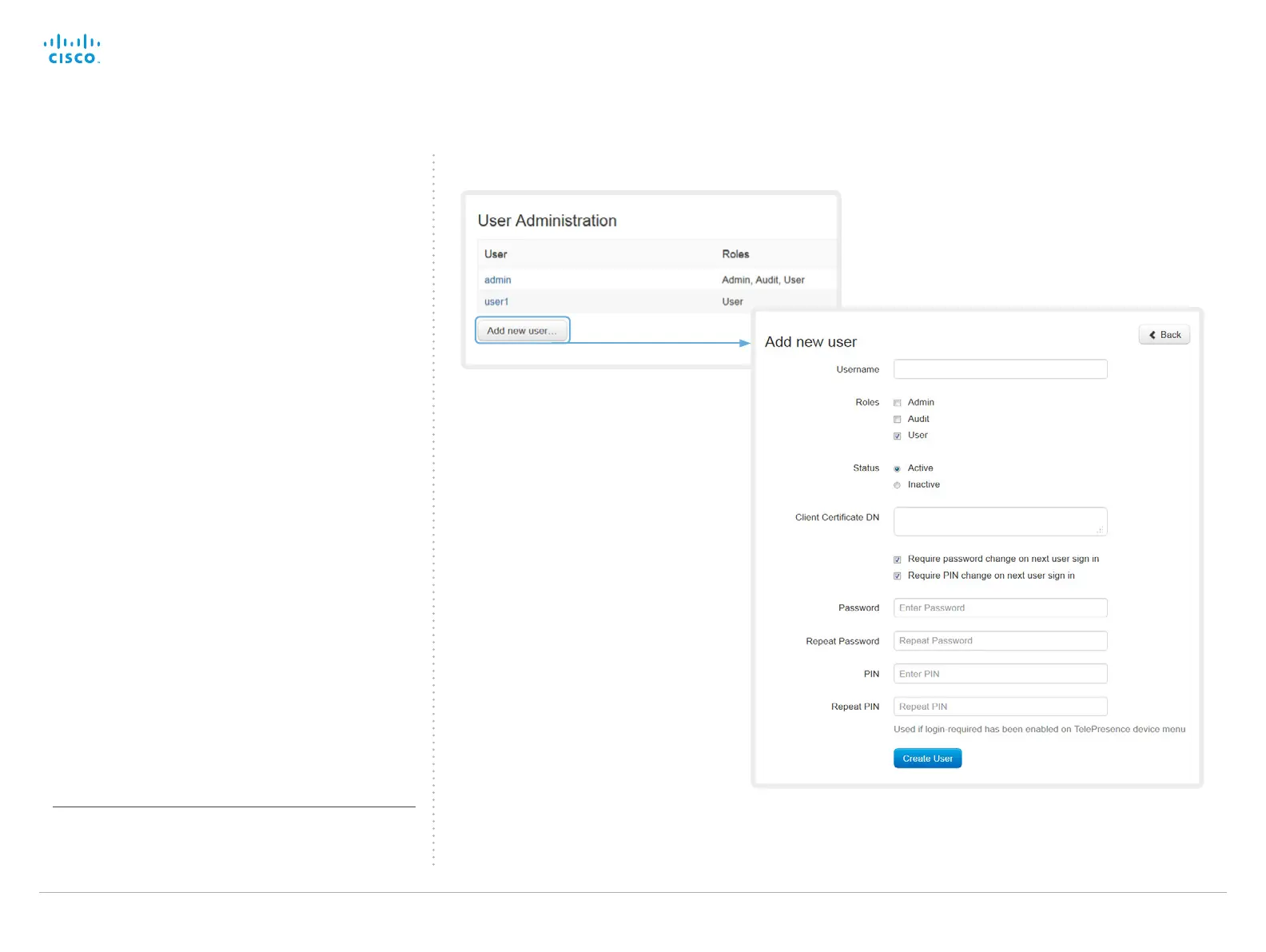
Task: Click the Repeat PIN field
Action: (x=1000, y=707)
